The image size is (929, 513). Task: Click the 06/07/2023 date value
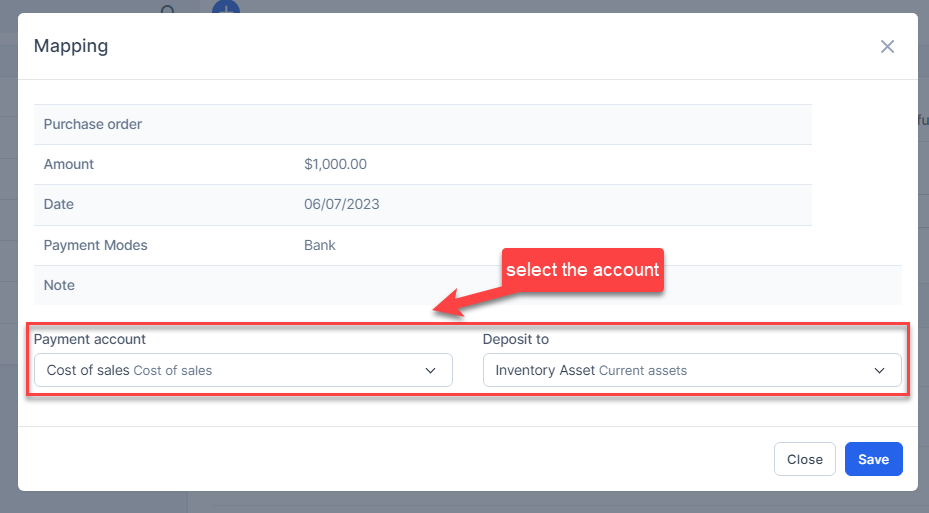click(342, 204)
